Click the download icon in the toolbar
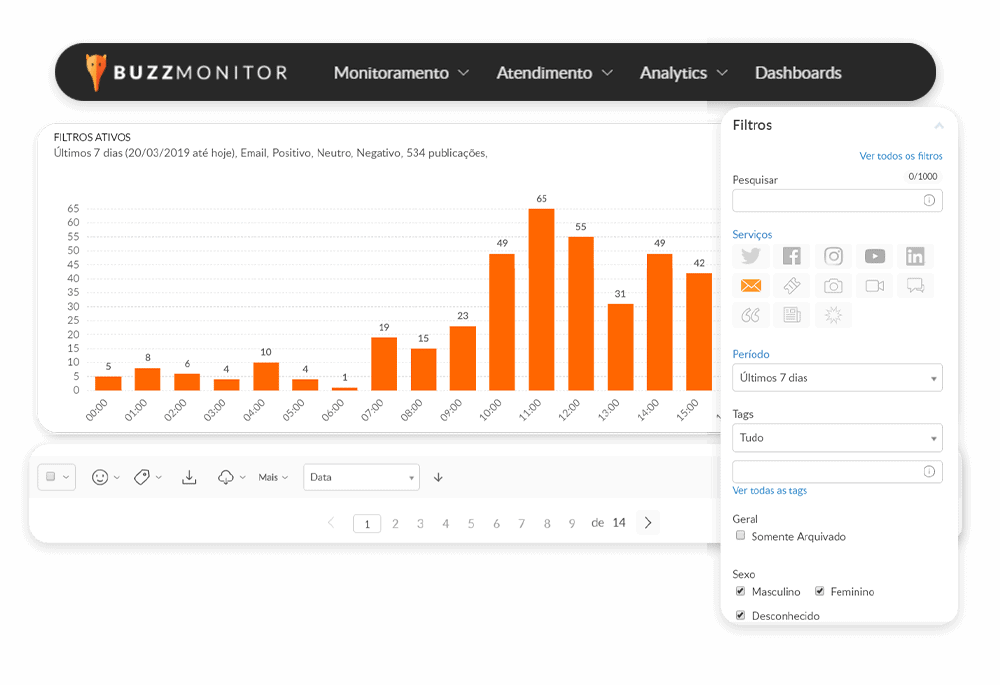The width and height of the screenshot is (1000, 685). (x=189, y=478)
